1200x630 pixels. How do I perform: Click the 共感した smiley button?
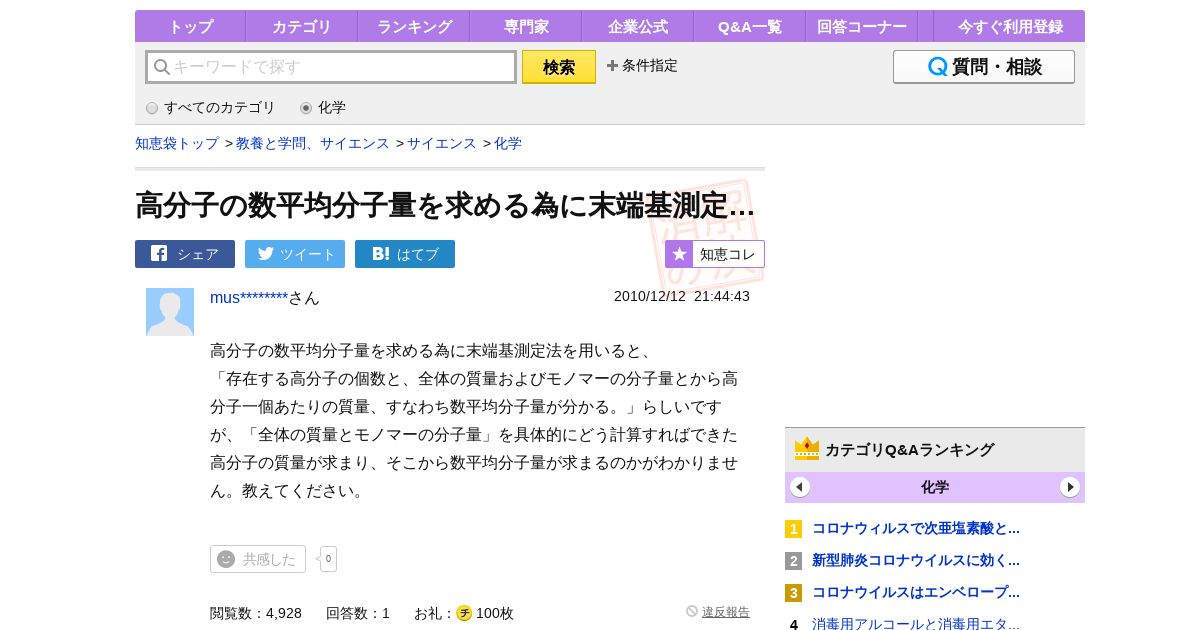(x=258, y=559)
